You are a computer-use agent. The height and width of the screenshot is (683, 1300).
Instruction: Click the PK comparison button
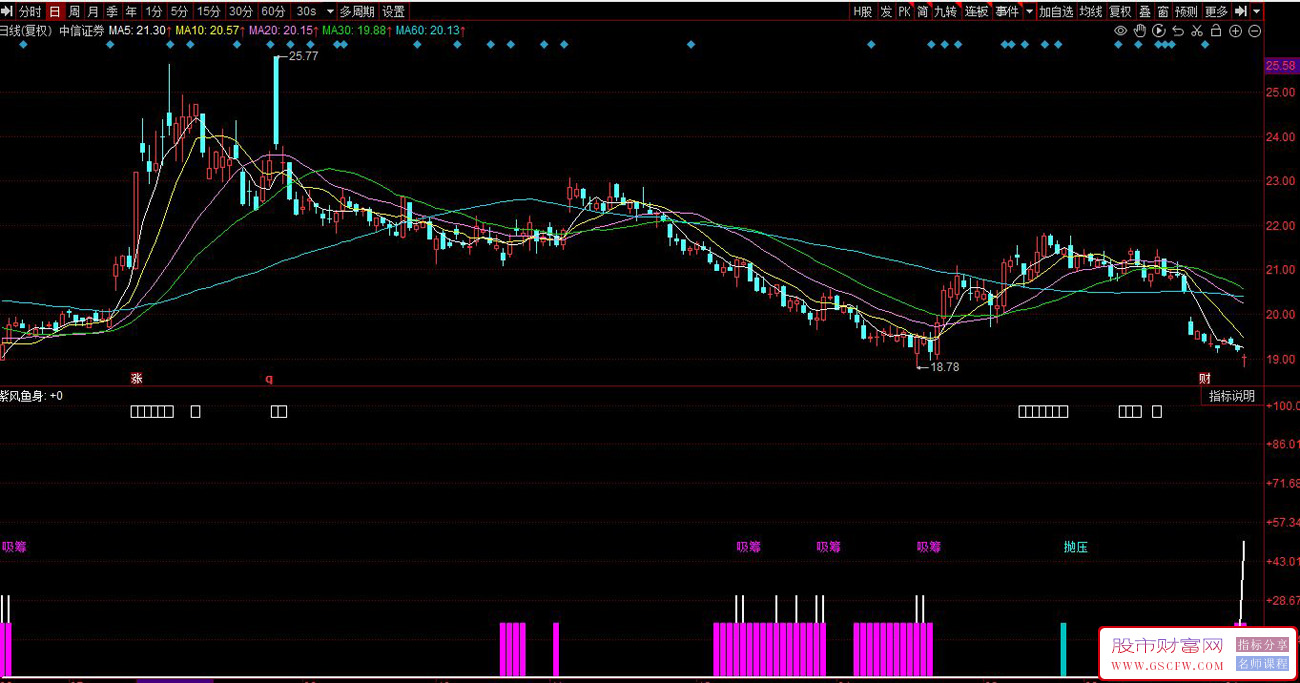(904, 11)
